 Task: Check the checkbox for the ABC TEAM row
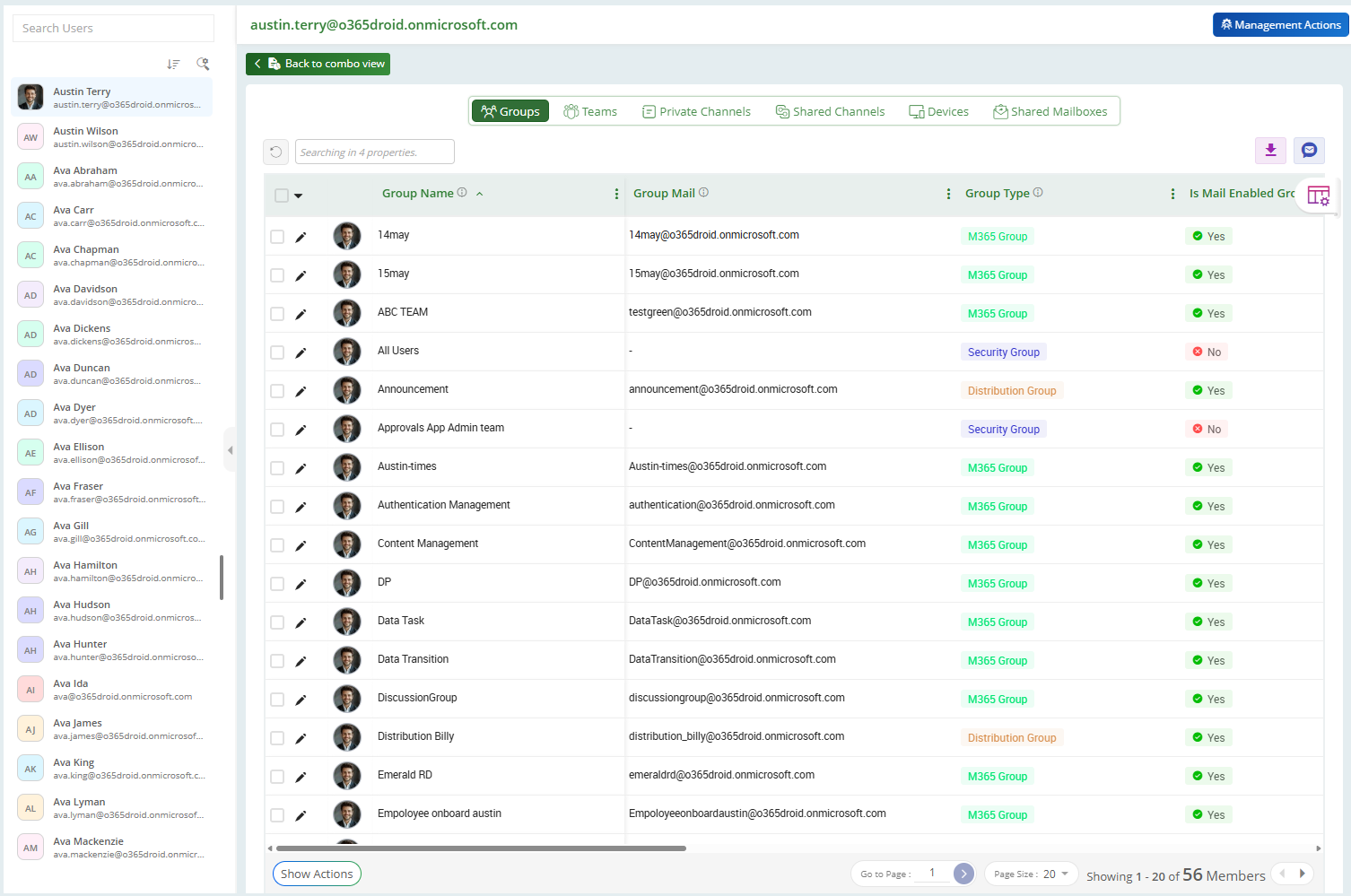(277, 313)
